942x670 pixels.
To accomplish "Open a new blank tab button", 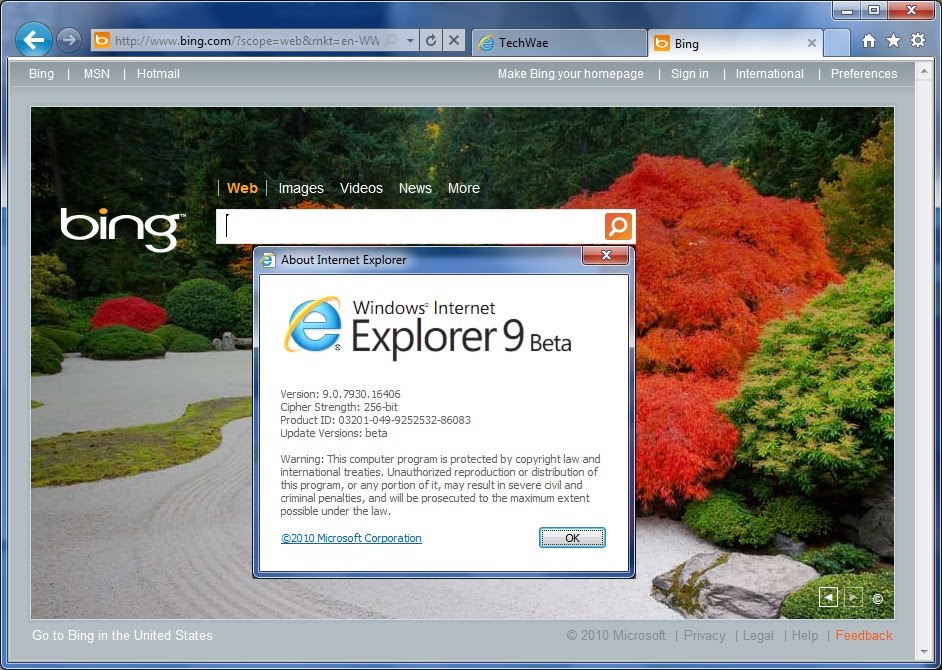I will tap(836, 43).
